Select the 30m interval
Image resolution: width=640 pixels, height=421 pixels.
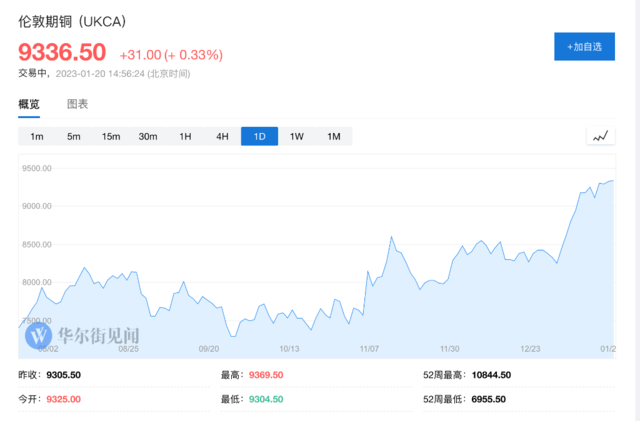[148, 136]
